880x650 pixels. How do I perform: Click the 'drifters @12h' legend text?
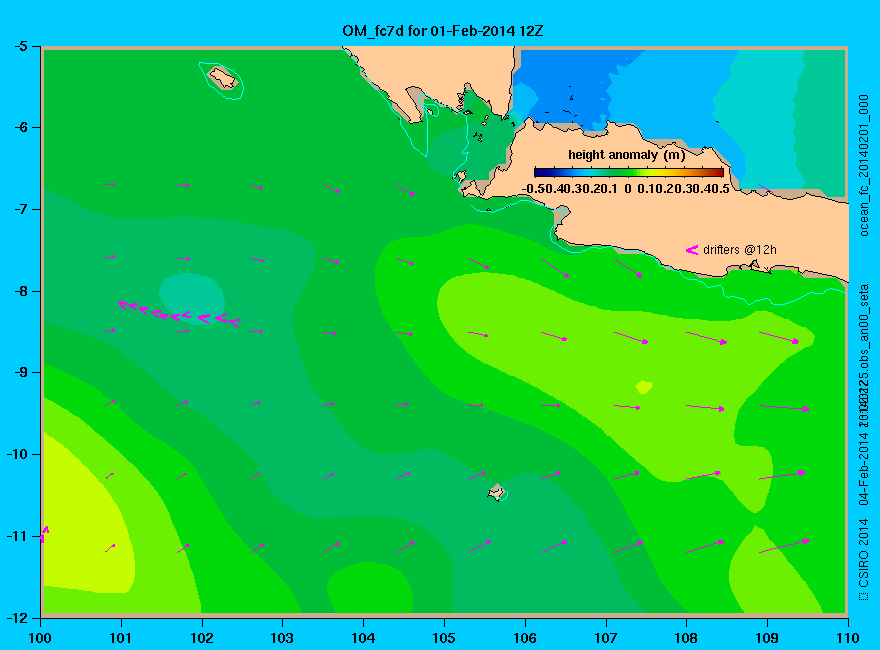tap(740, 250)
